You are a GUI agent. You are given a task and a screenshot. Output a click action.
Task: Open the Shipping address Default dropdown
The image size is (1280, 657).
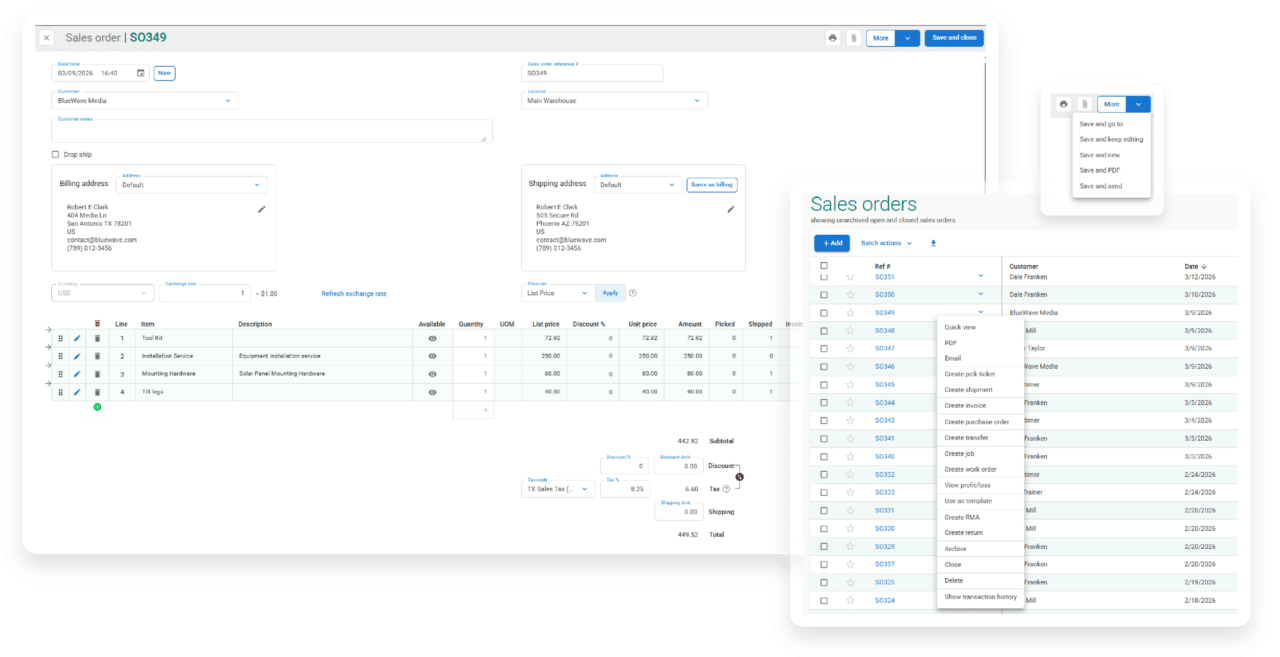(638, 184)
